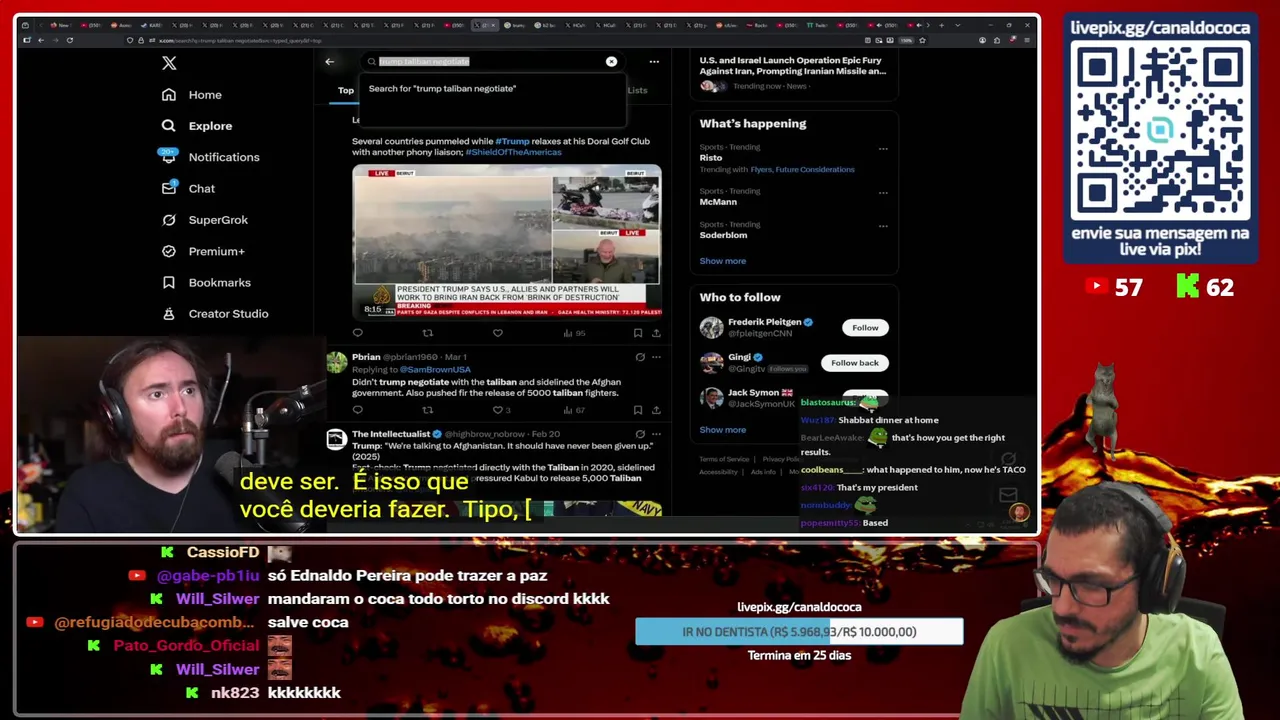Click the browser reload button
Image resolution: width=1280 pixels, height=720 pixels.
[69, 40]
